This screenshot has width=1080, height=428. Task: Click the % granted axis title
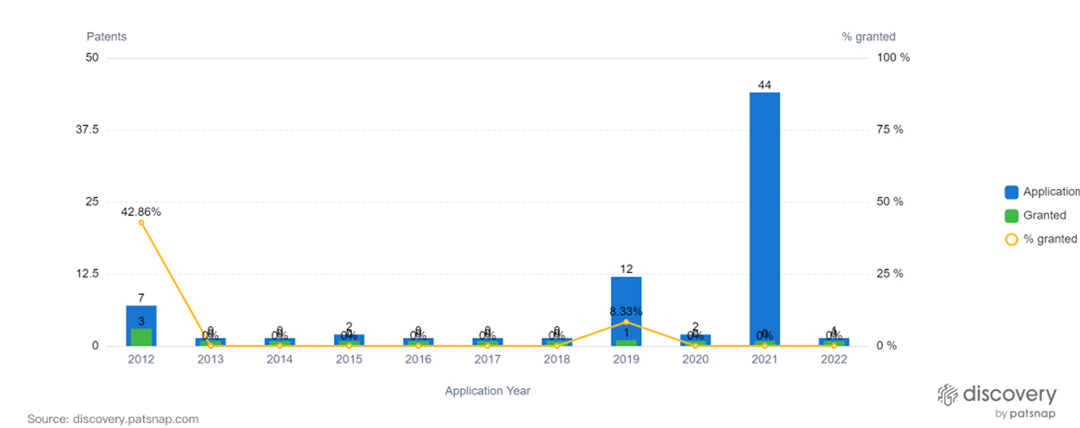point(868,36)
